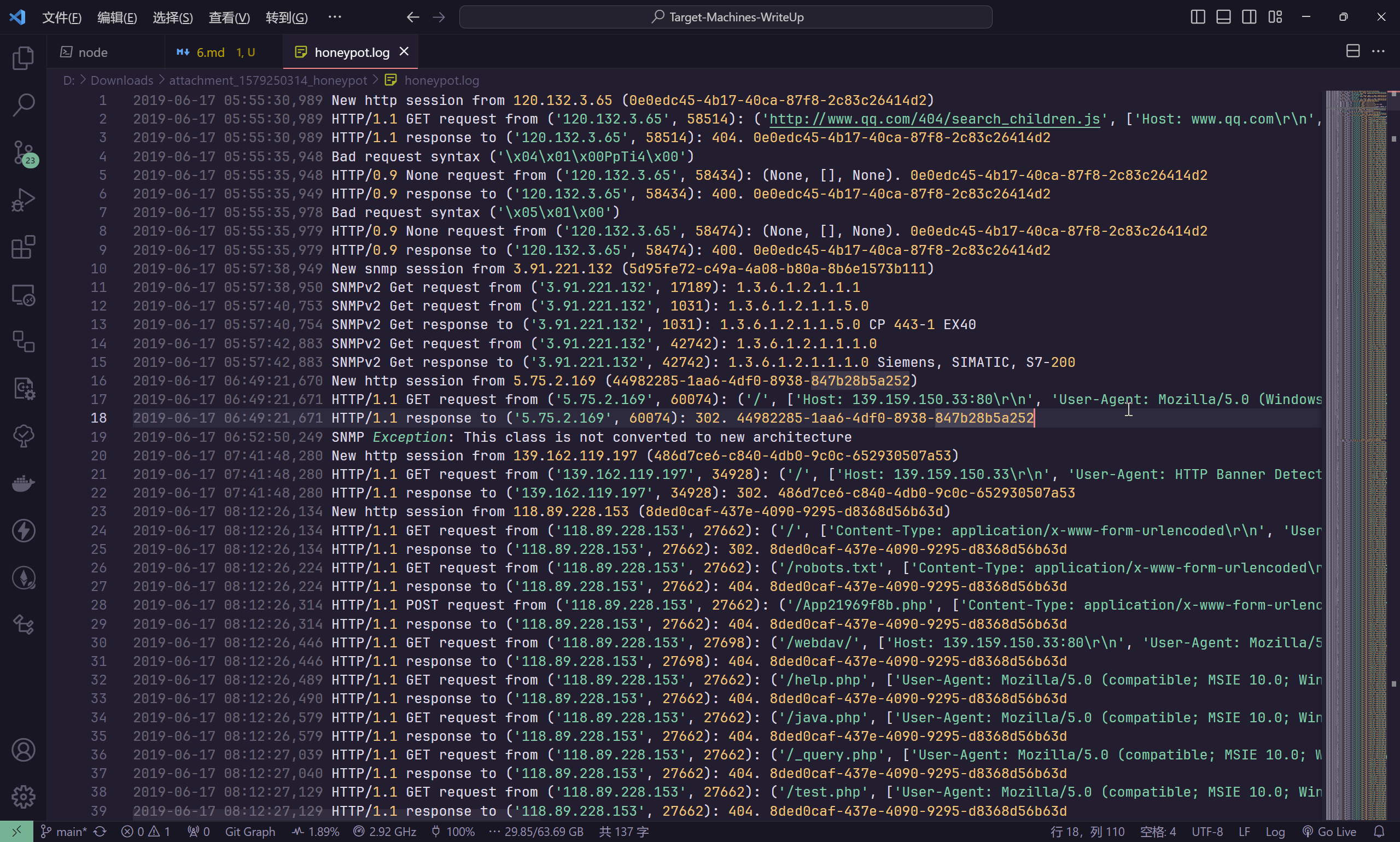Click the honeypot.log breadcrumb
Screen dimensions: 1400x842
tap(441, 80)
